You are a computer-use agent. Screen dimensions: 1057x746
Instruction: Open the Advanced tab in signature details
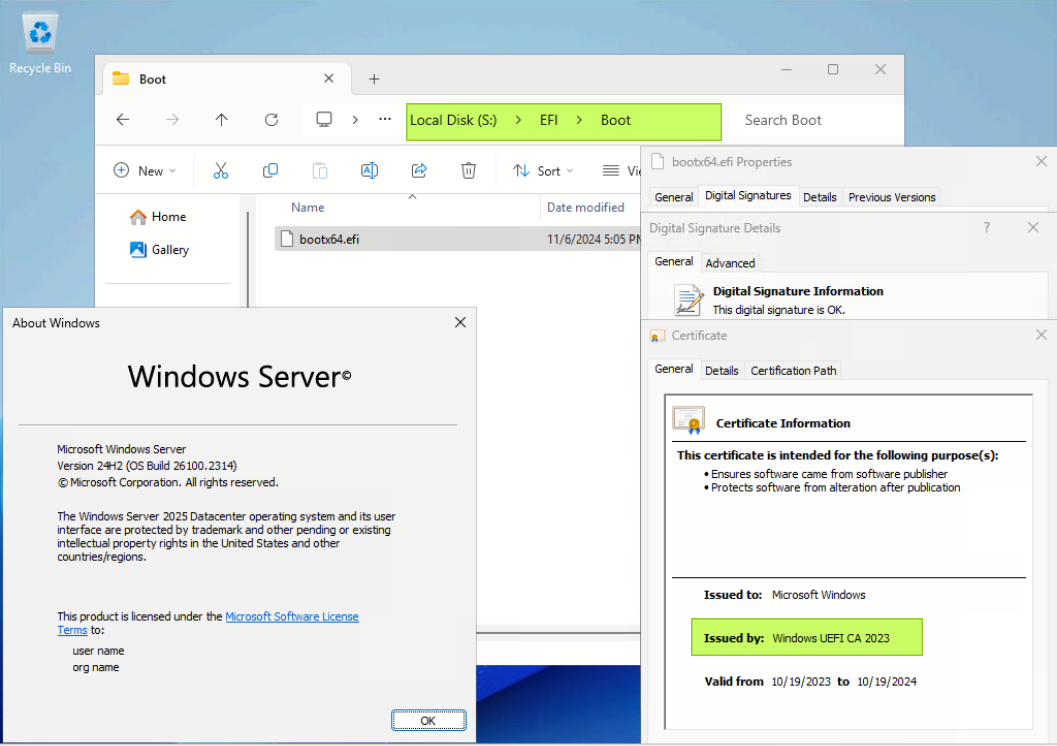730,263
